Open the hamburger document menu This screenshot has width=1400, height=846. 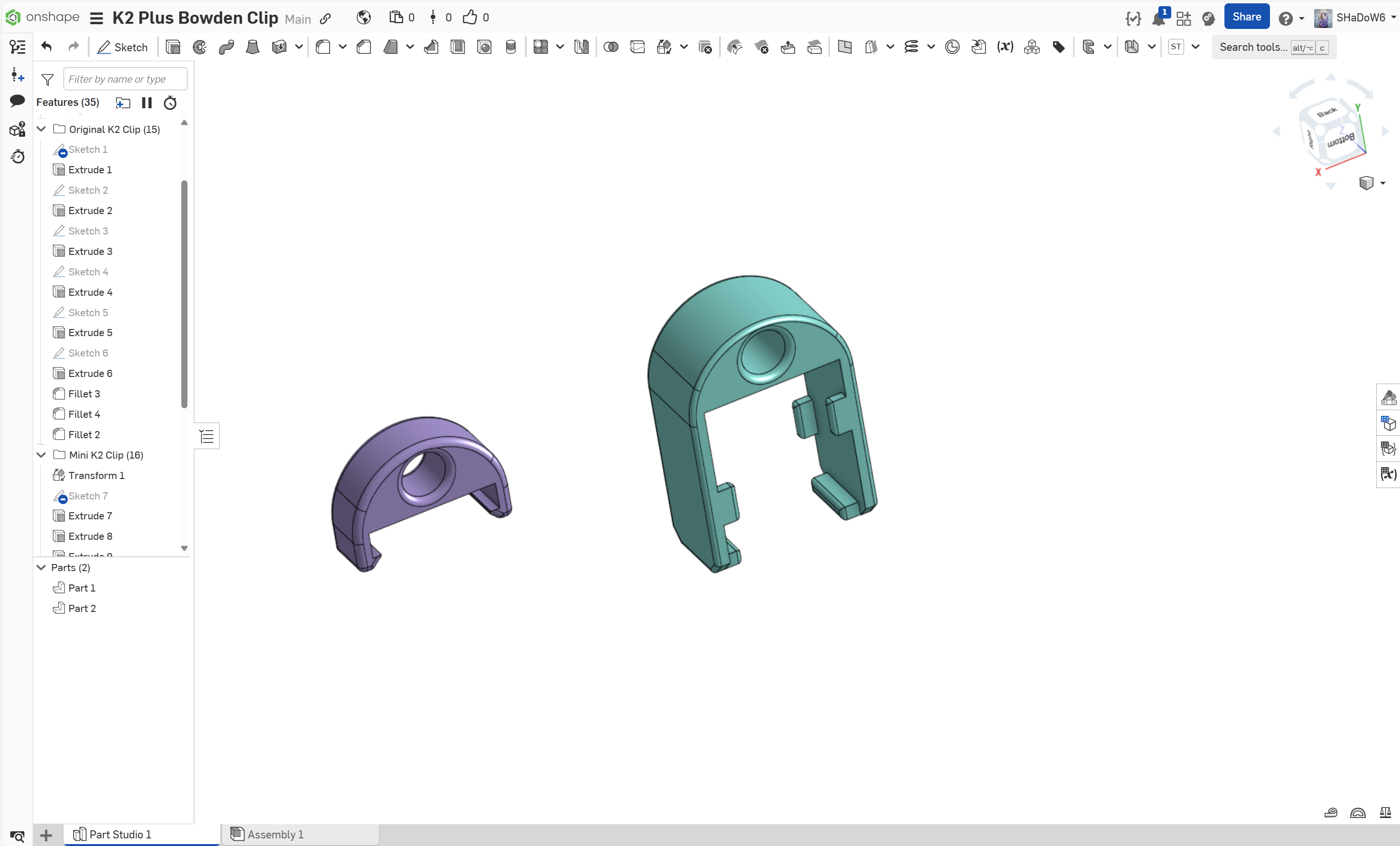pos(97,18)
